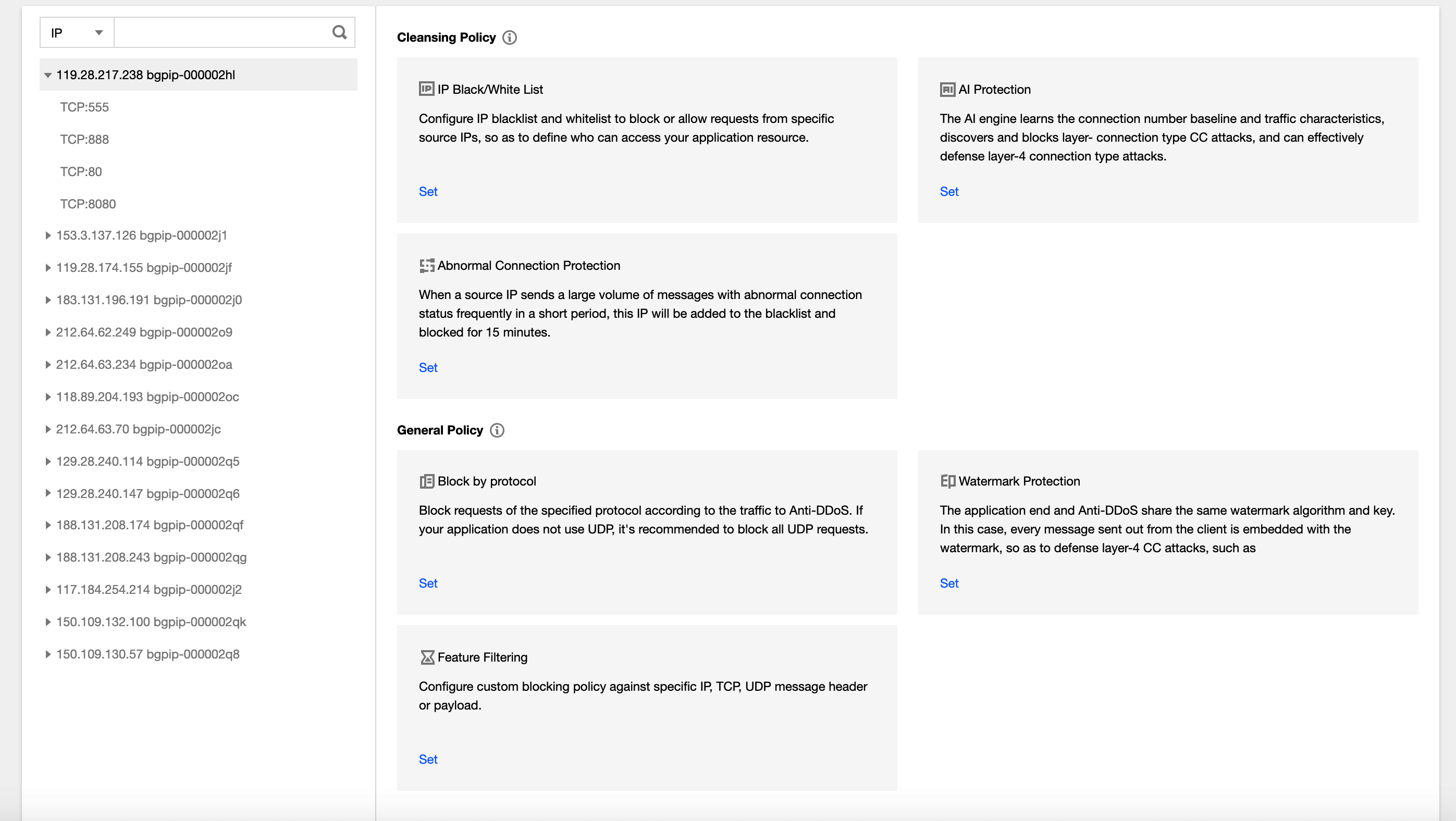Screen dimensions: 1456x821
Task: Set the Feature Filtering policy
Action: point(428,760)
